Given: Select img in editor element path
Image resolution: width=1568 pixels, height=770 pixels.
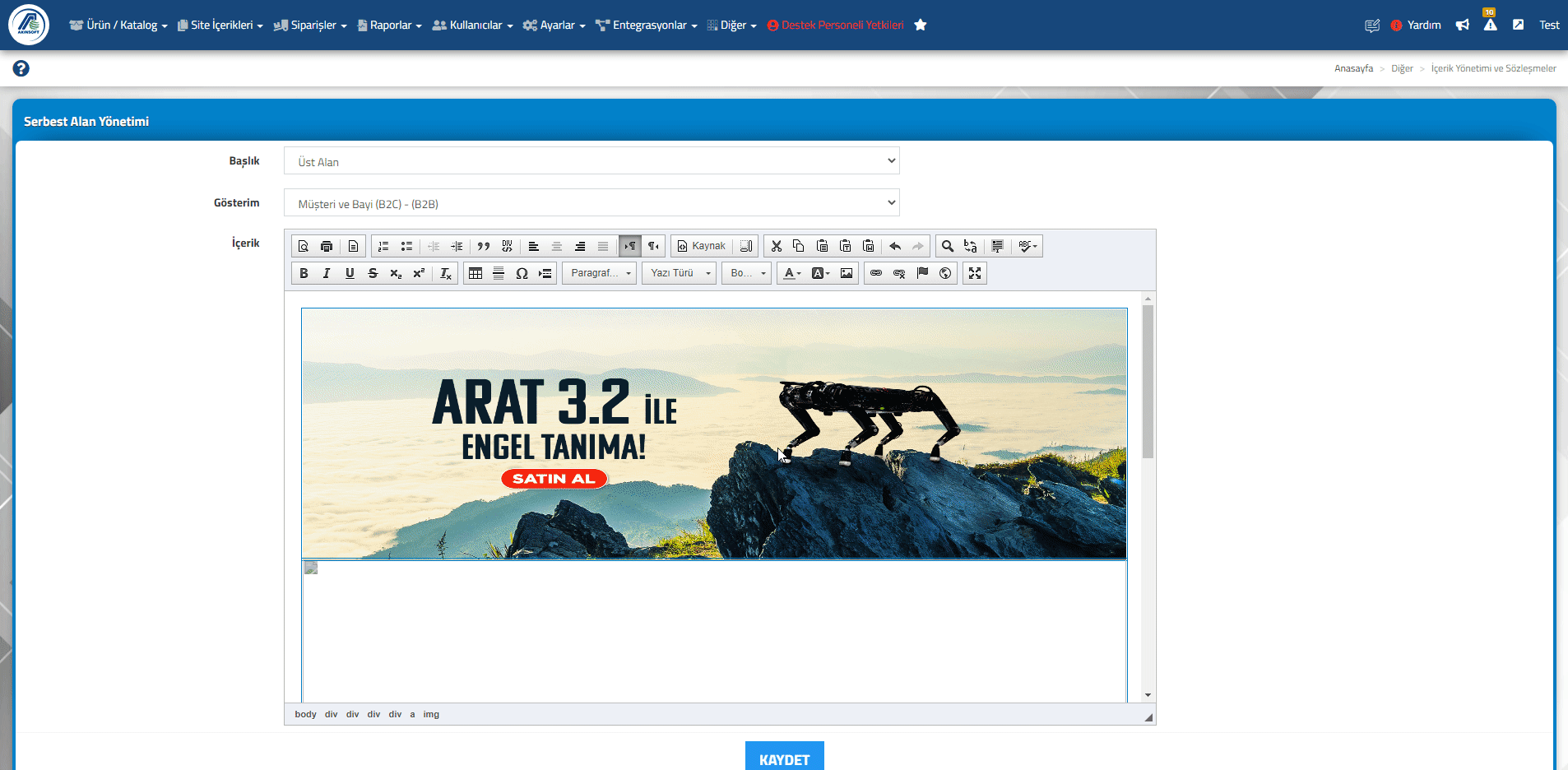Looking at the screenshot, I should point(431,714).
